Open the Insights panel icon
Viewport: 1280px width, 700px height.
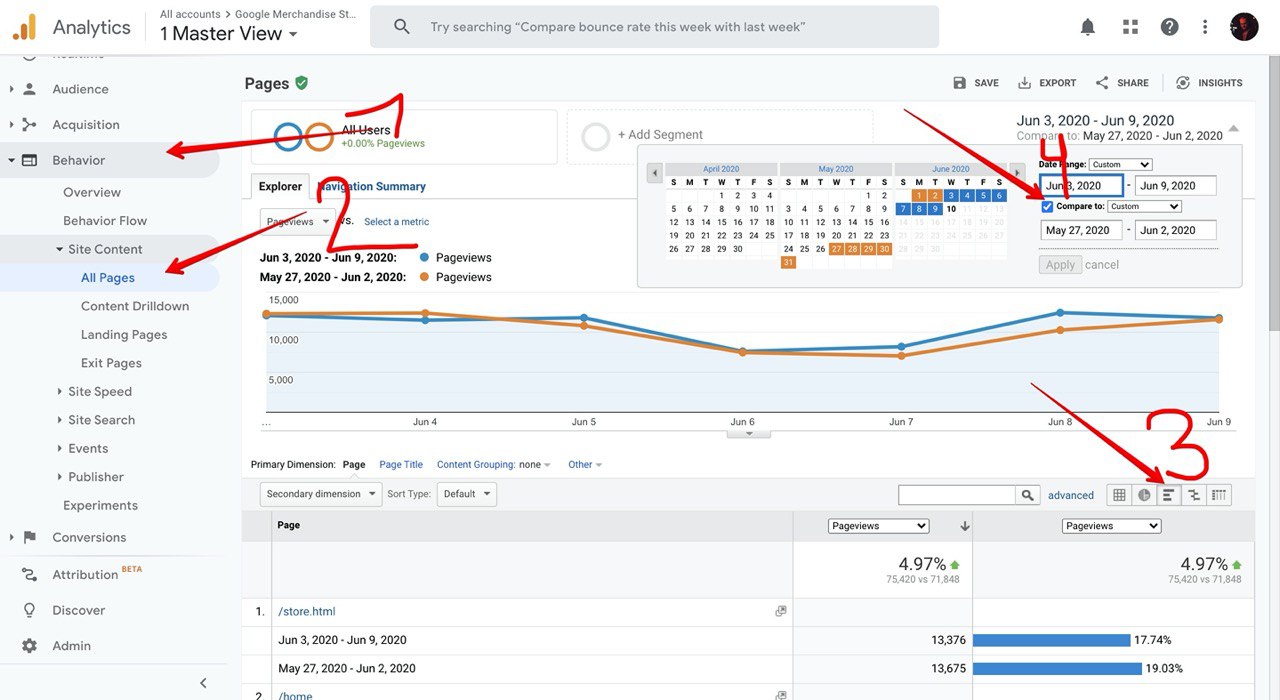click(x=1183, y=83)
